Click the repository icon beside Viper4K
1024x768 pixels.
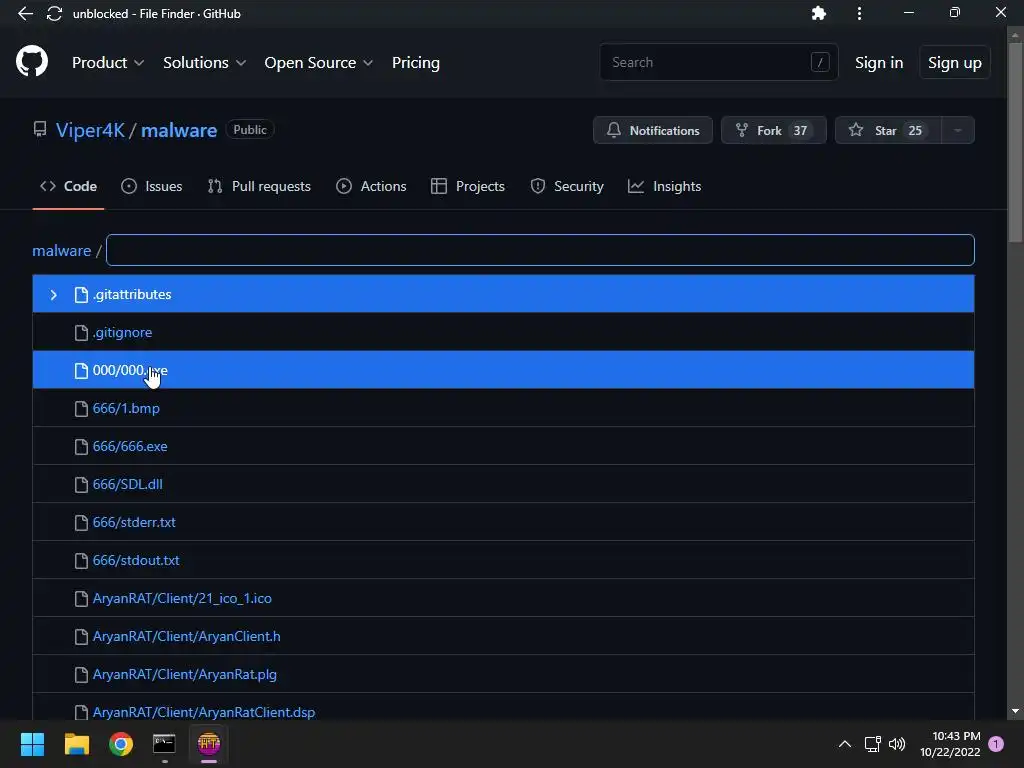tap(40, 129)
